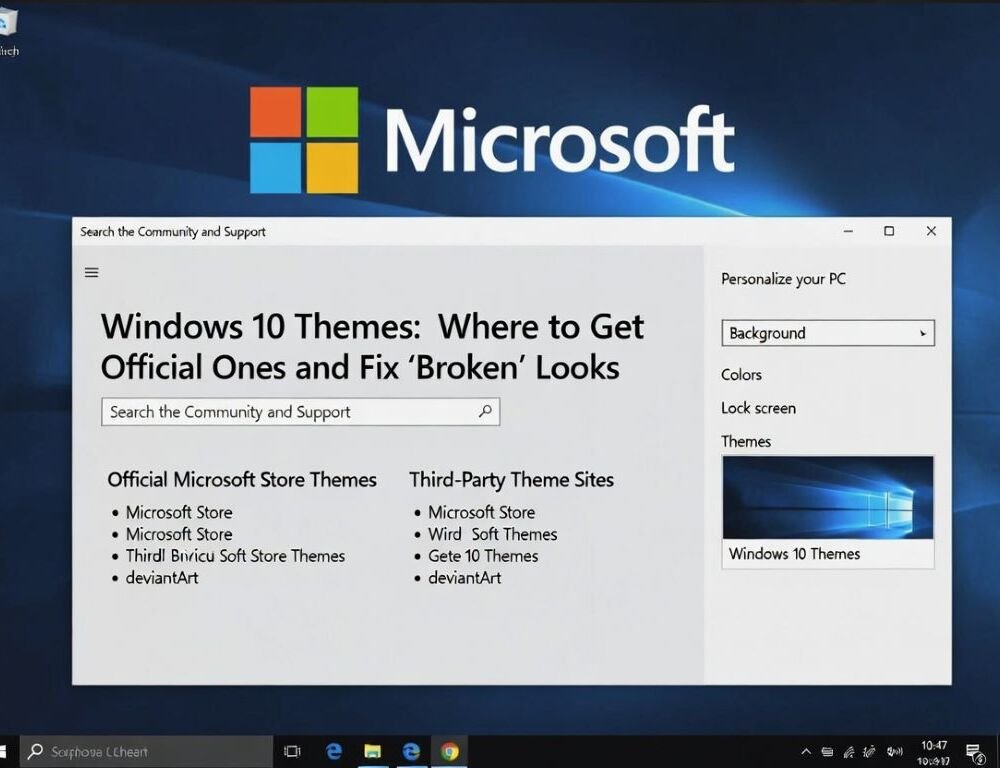Screen dimensions: 1000x768
Task: Open deviantArt under Official Microsoft Store Themes
Action: (x=162, y=578)
